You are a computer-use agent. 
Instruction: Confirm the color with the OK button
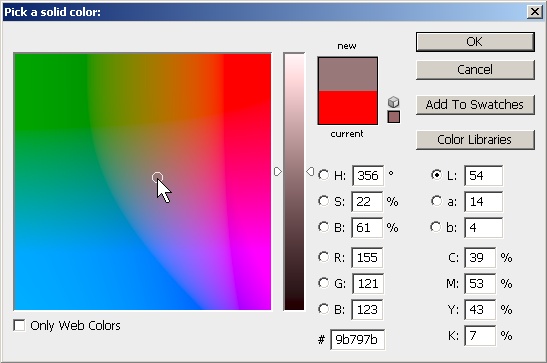(x=475, y=42)
